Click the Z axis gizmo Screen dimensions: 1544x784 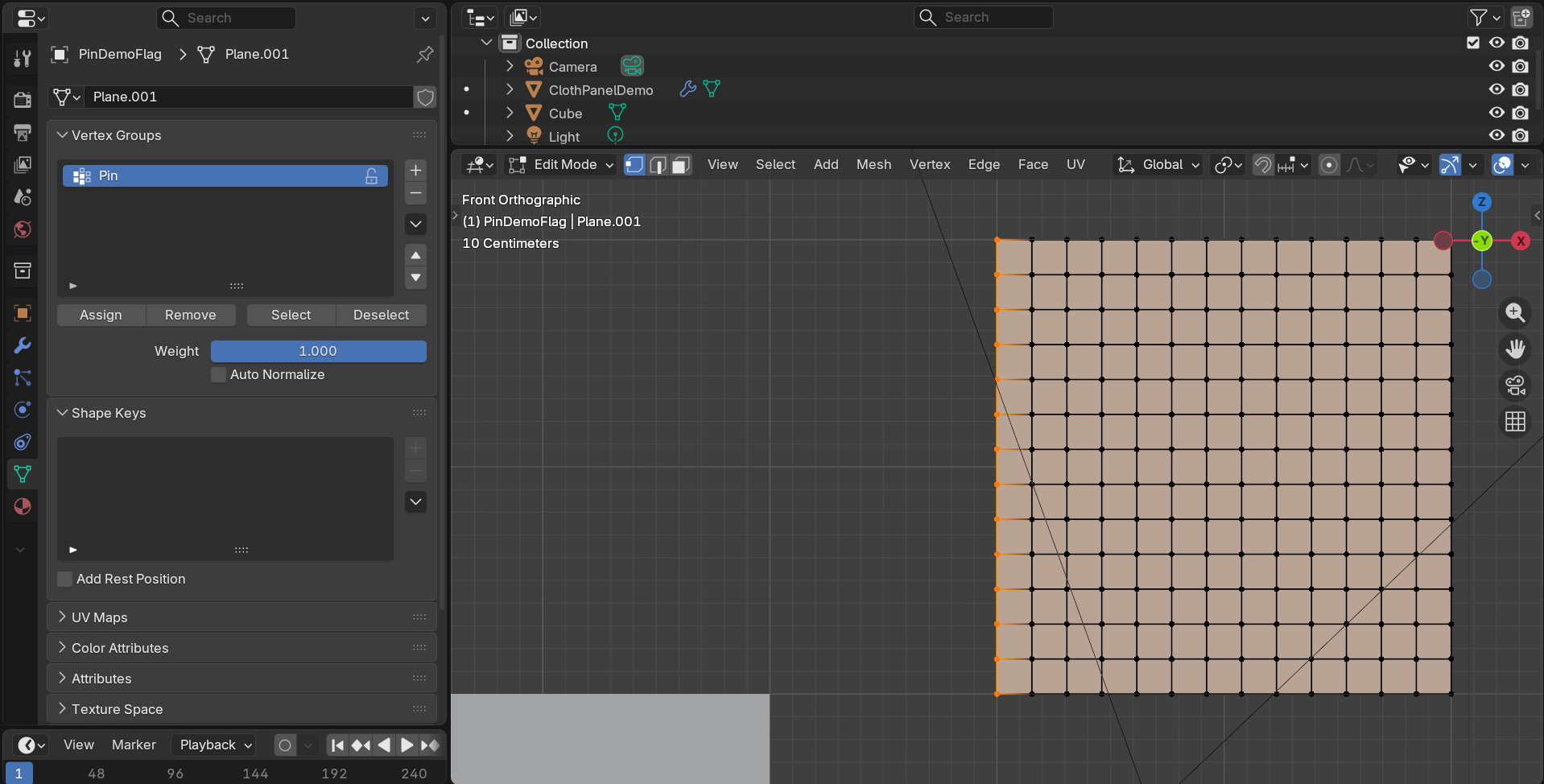[1481, 202]
